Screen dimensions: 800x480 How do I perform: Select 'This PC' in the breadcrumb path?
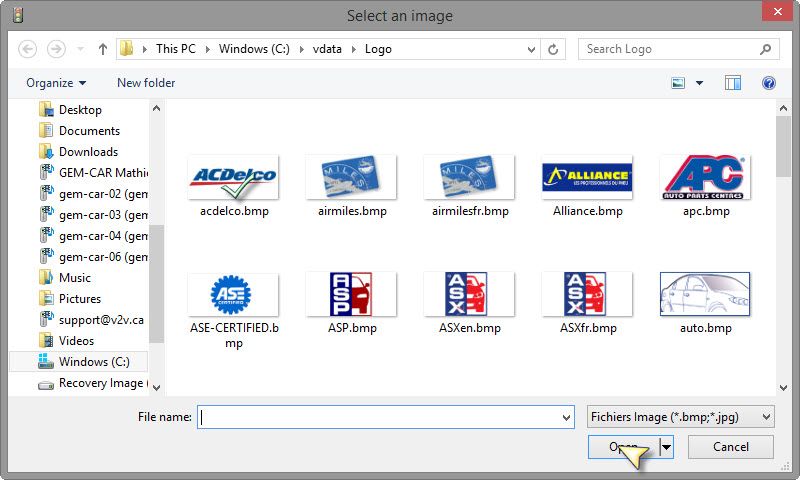click(x=176, y=49)
